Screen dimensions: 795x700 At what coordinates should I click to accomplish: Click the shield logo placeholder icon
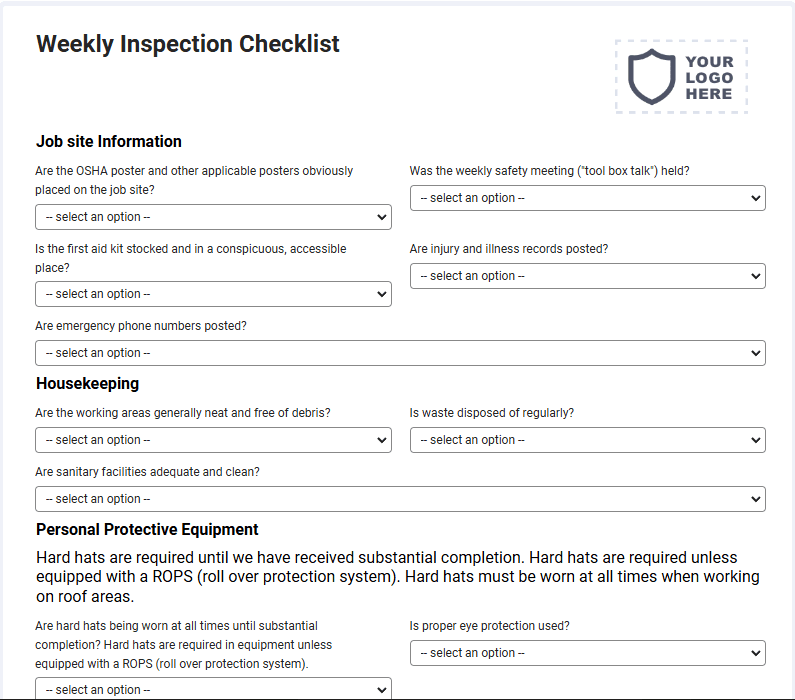click(x=652, y=77)
